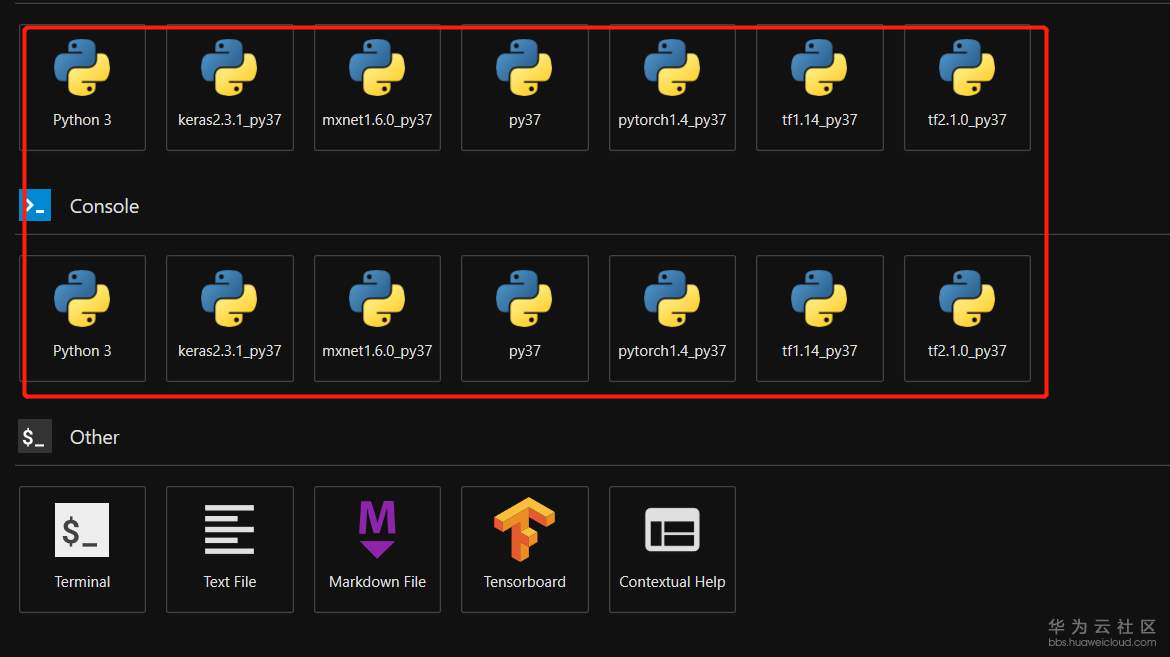Launch mxnet1.6.0_py37 kernel in the row above Console
Screen dimensions: 1170x657
tap(378, 87)
